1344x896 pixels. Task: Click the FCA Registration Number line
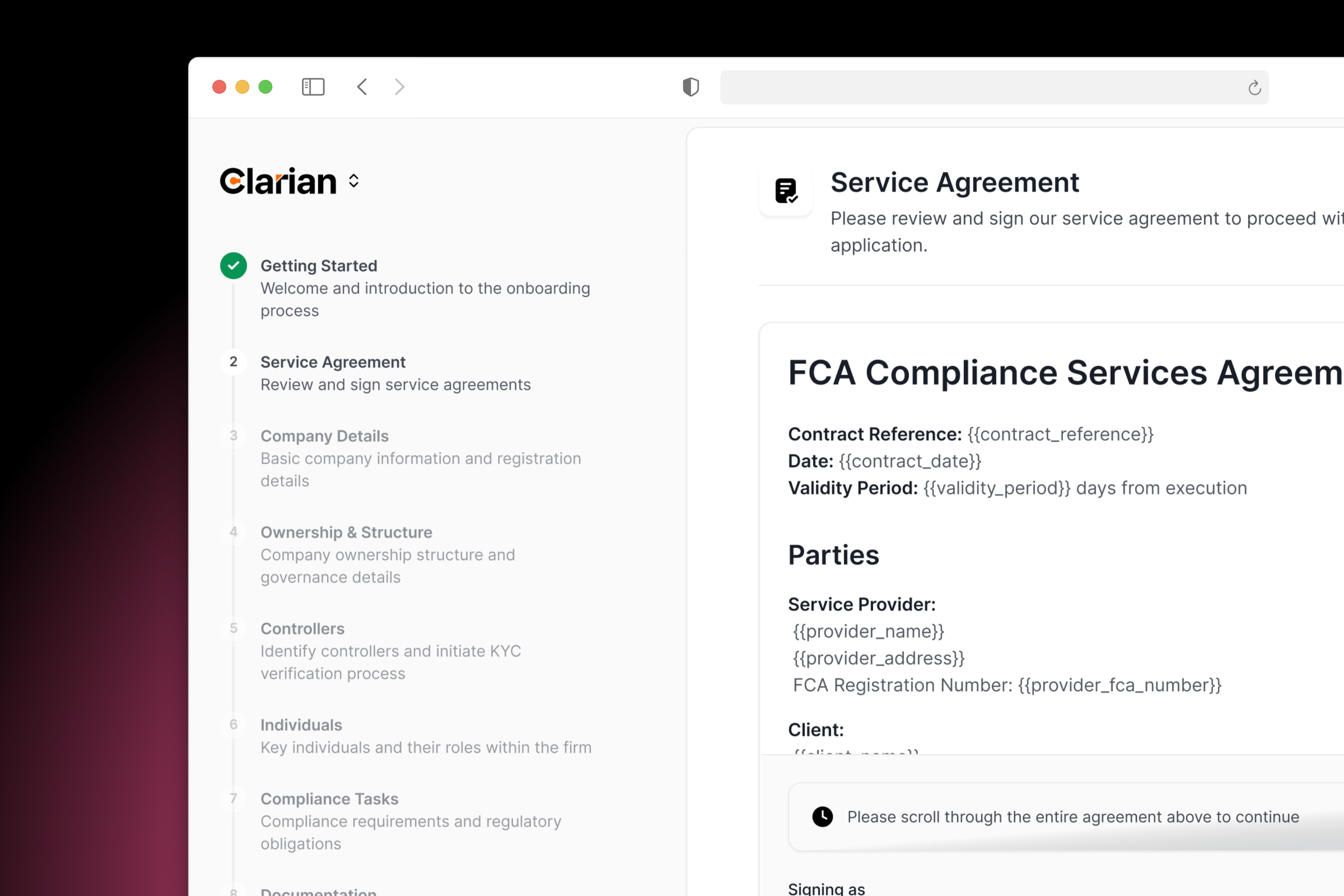click(x=1007, y=685)
